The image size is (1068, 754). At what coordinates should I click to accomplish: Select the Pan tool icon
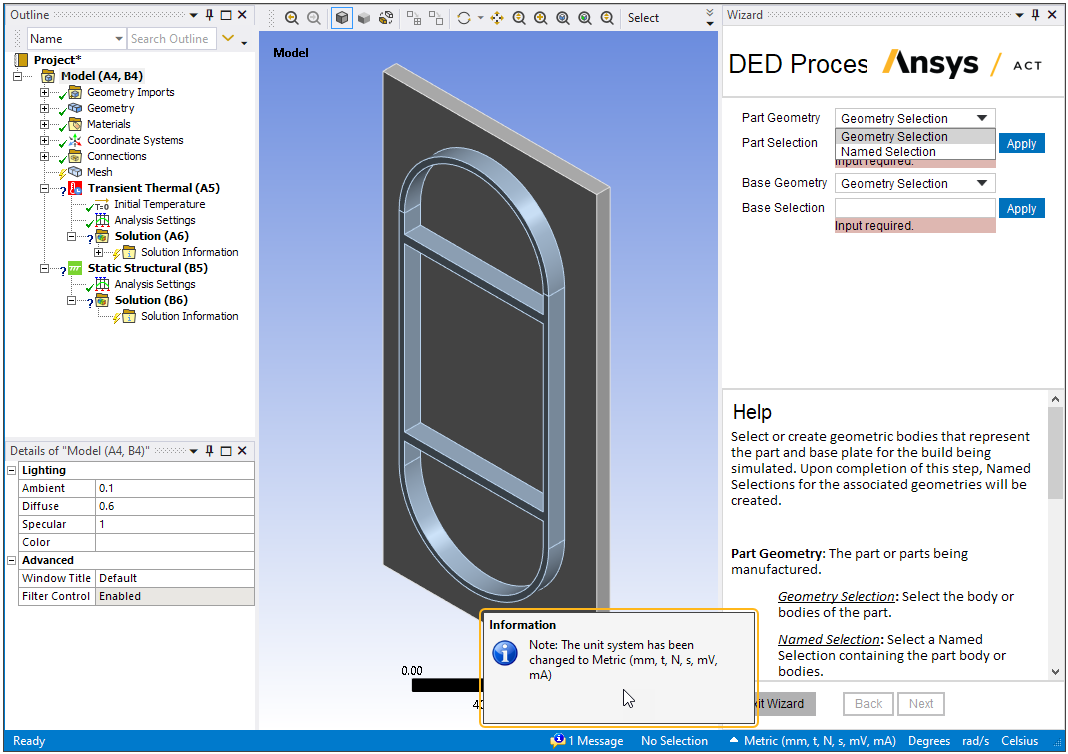click(x=497, y=17)
